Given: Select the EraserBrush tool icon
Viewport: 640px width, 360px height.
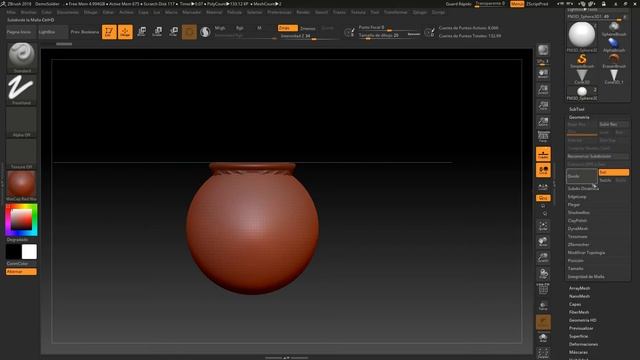Looking at the screenshot, I should coord(614,60).
